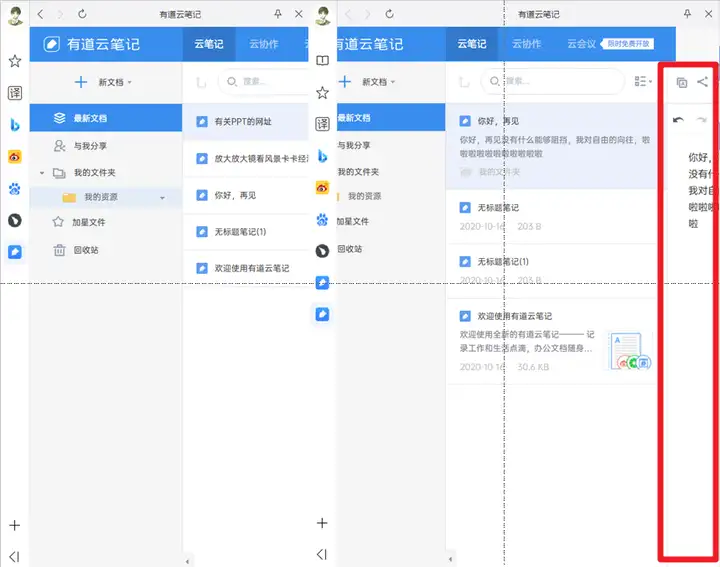Refresh the right 有道云笔记 window
Viewport: 720px width, 567px height.
click(x=389, y=14)
